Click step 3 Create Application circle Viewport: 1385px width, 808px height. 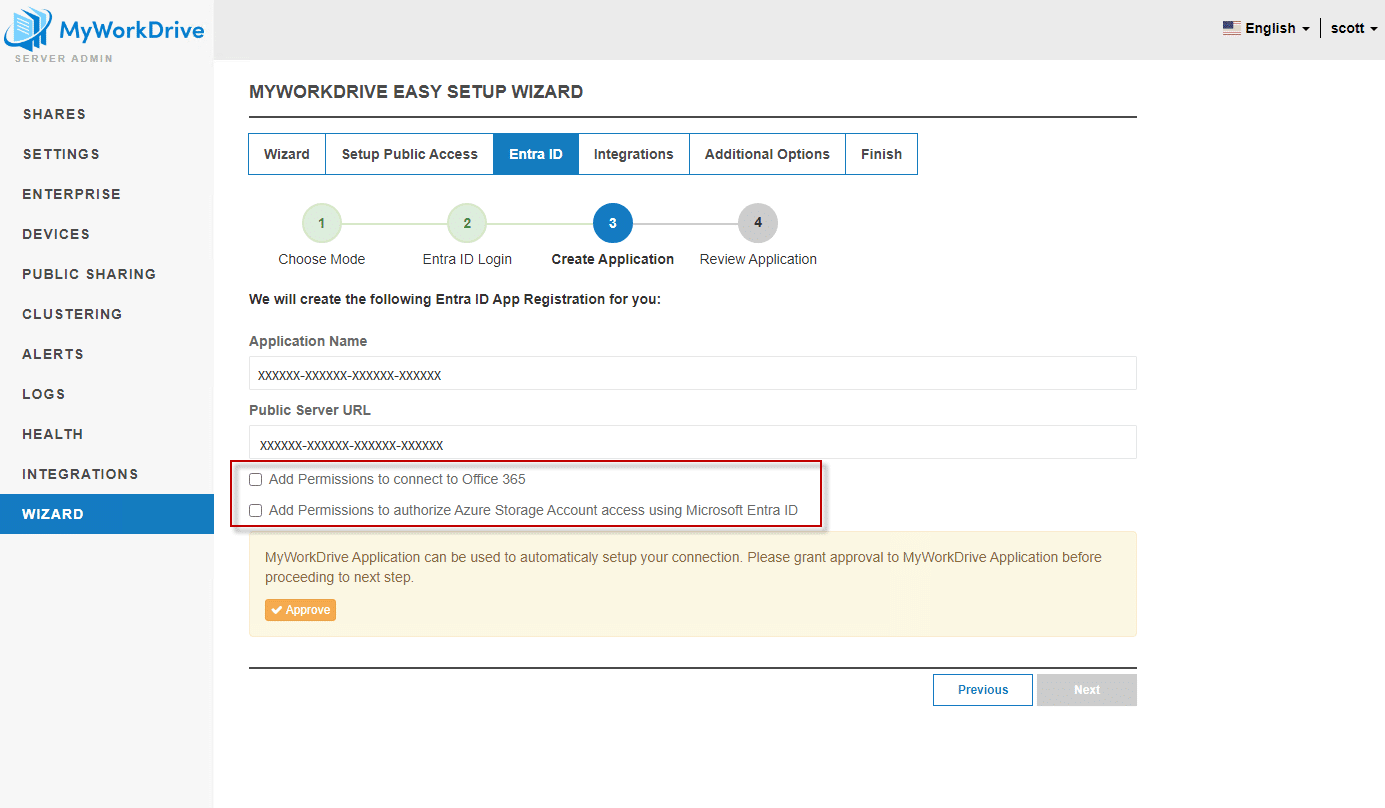coord(612,223)
